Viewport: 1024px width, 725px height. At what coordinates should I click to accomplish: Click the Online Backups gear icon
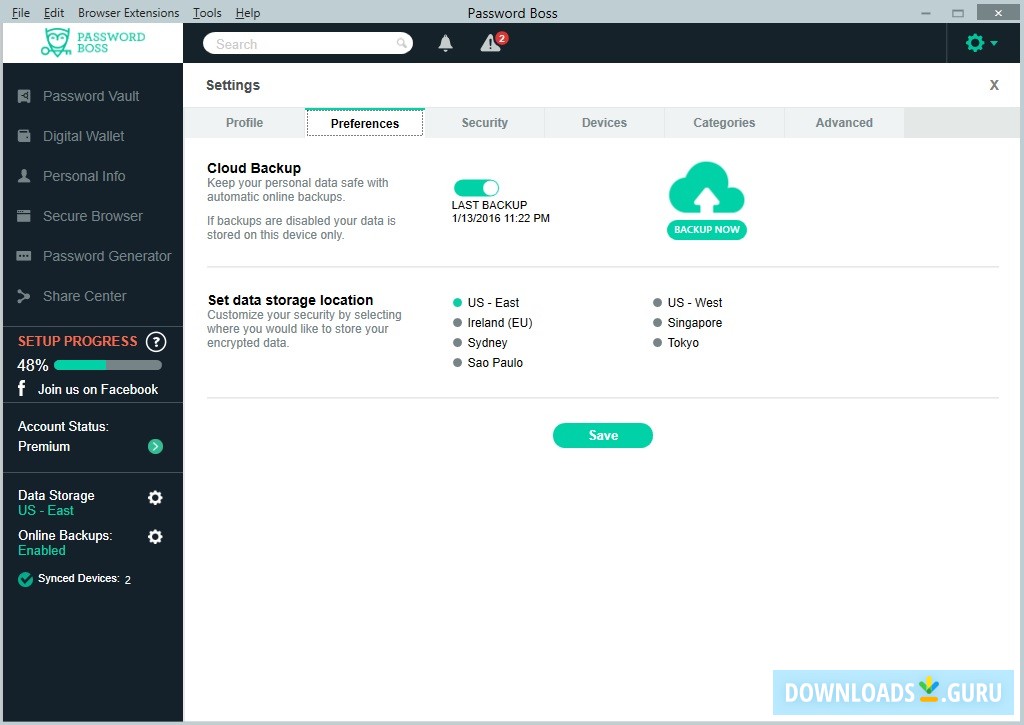point(155,537)
